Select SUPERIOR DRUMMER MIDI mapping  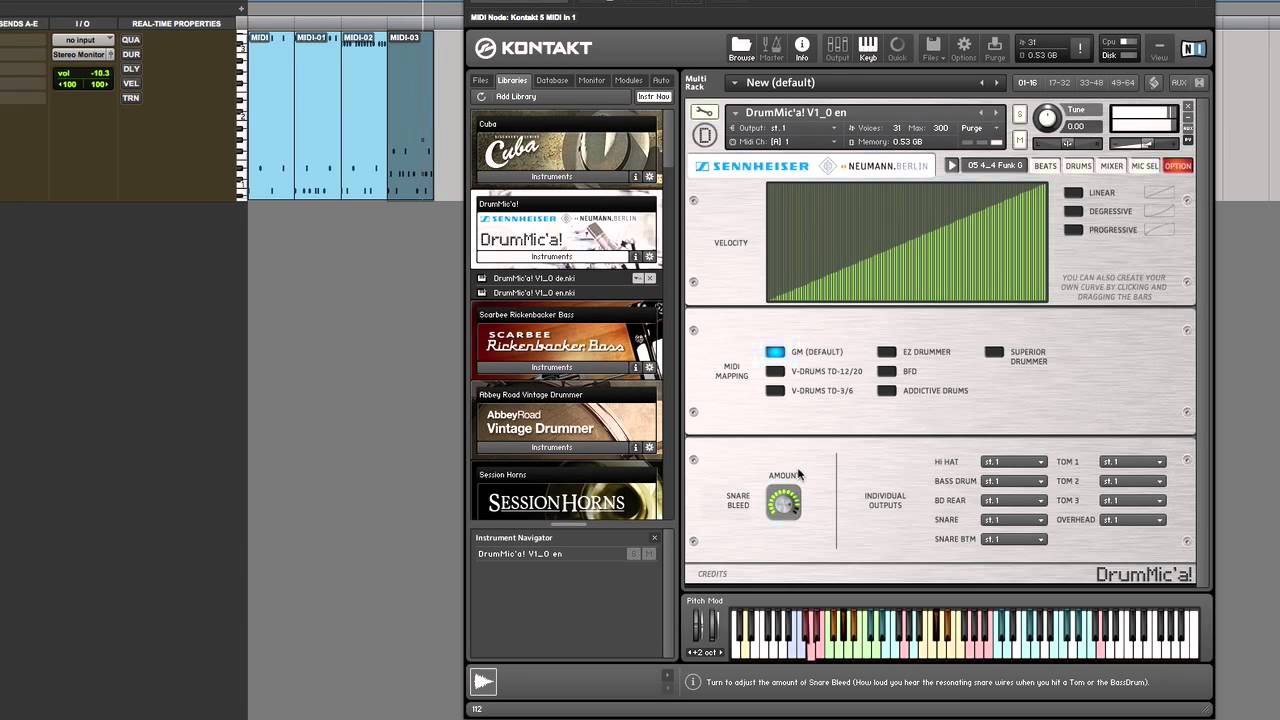[x=994, y=352]
